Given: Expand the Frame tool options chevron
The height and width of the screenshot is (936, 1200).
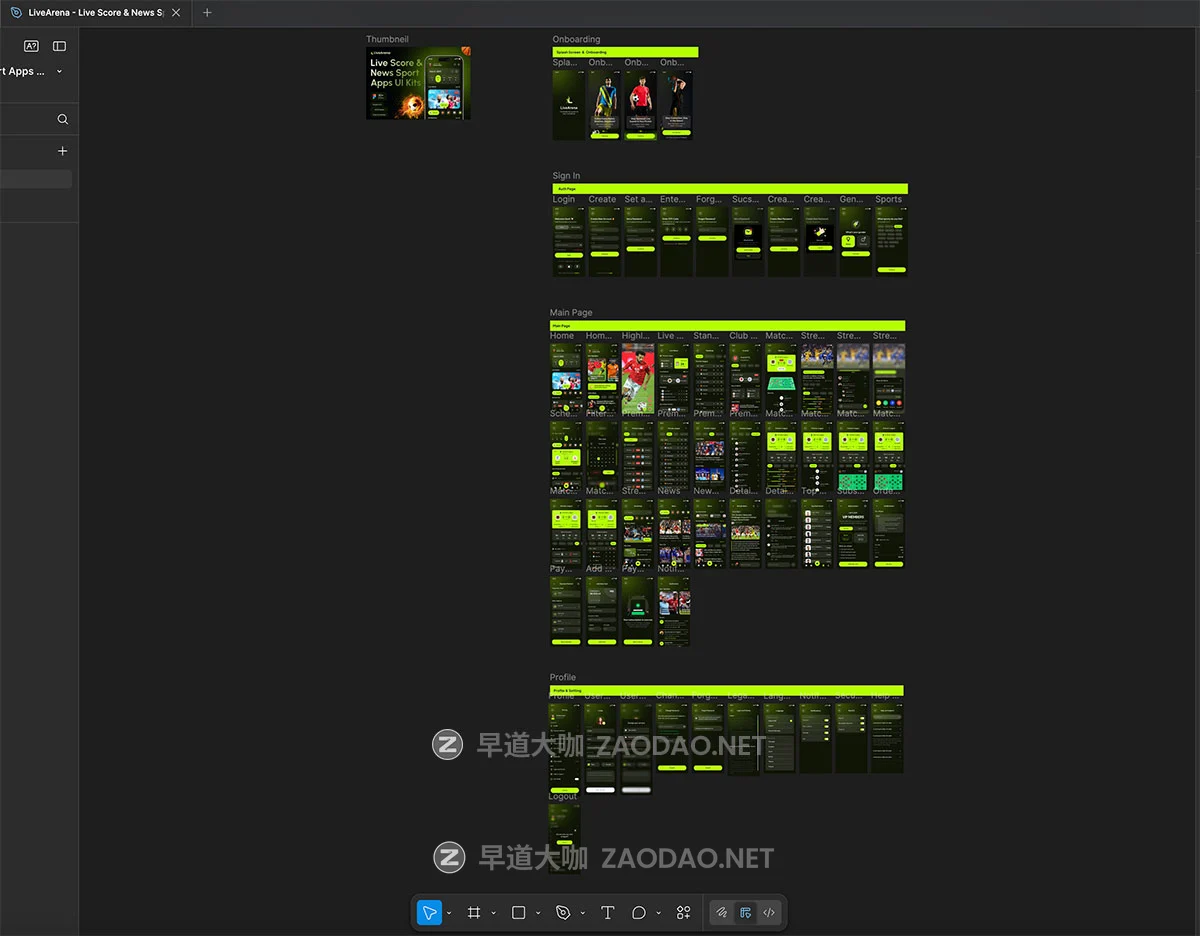Looking at the screenshot, I should coord(493,913).
